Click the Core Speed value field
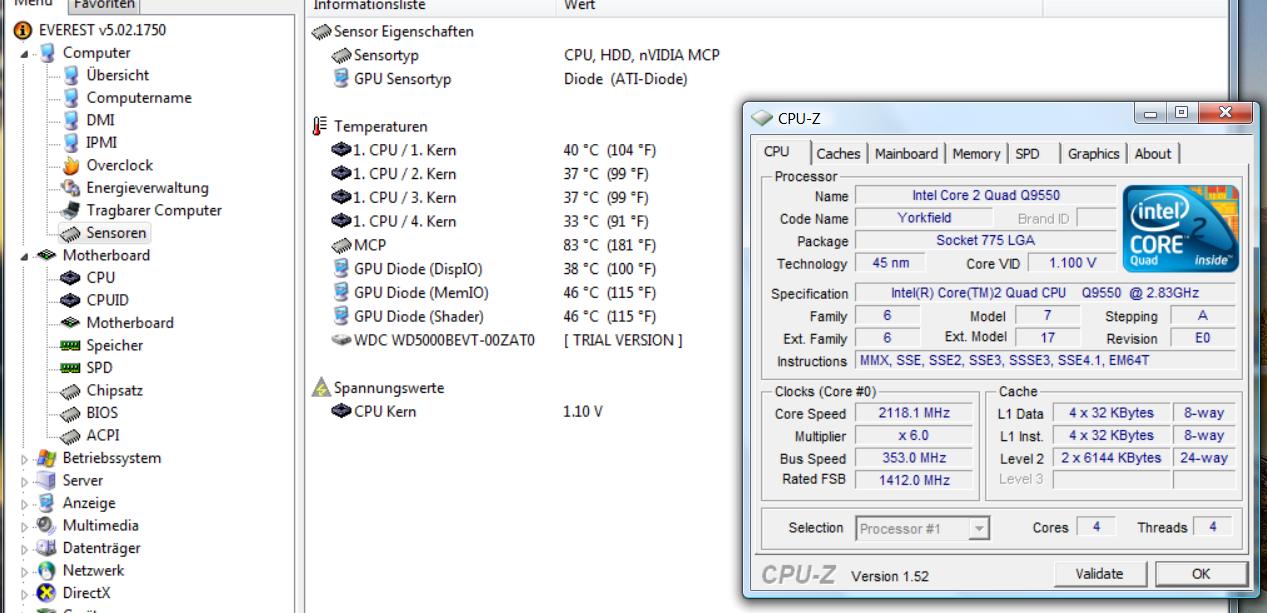 click(913, 413)
